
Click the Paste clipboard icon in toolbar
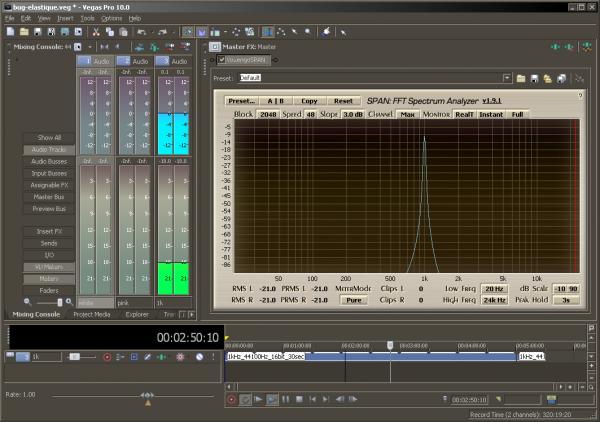point(123,32)
